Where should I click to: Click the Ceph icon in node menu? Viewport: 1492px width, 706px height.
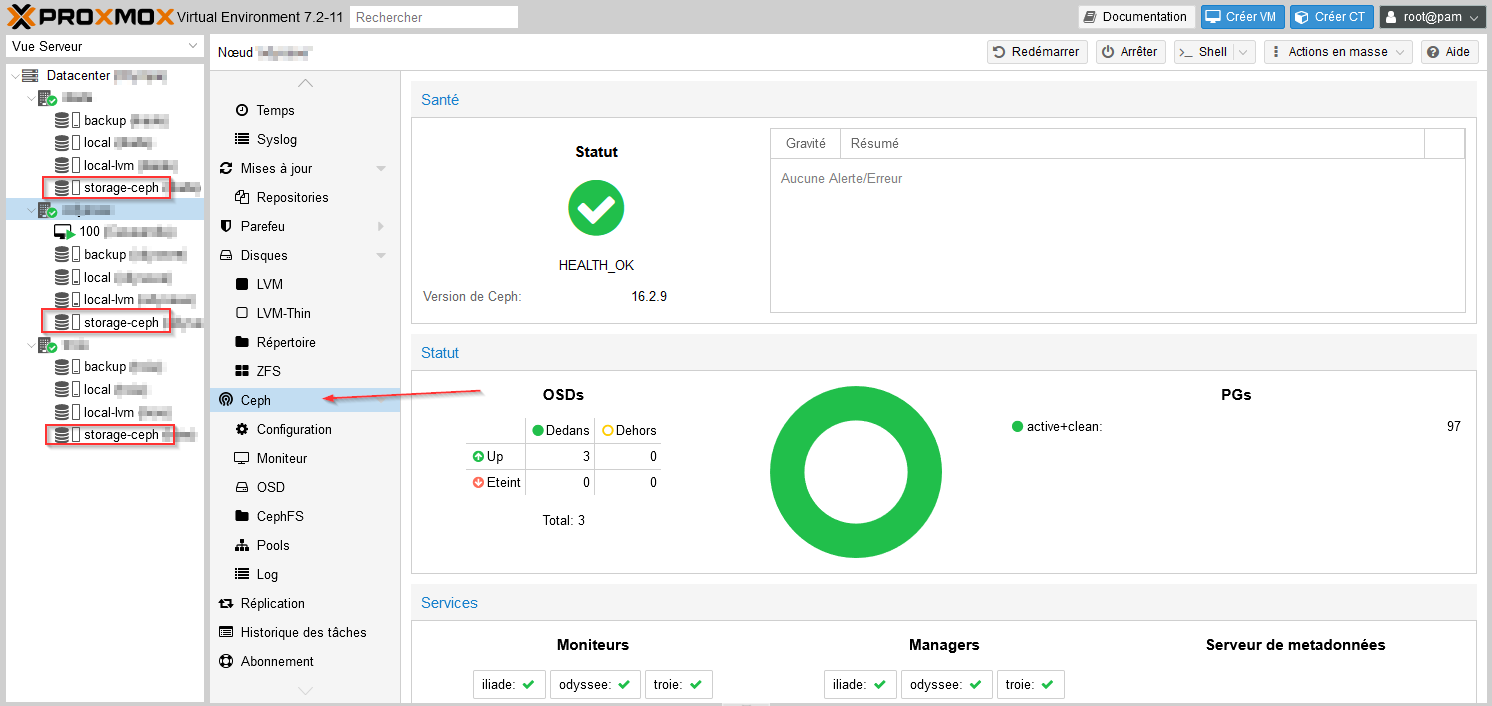[x=226, y=400]
